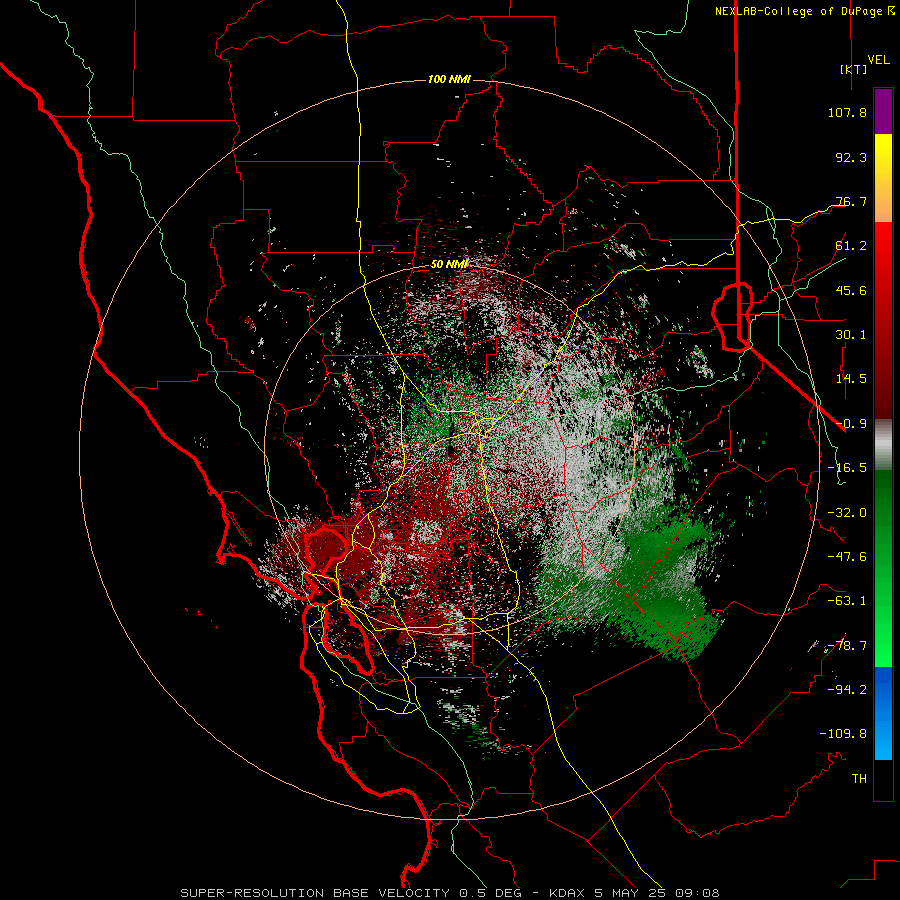
Task: Click the 76.7 legend value
Action: point(851,201)
